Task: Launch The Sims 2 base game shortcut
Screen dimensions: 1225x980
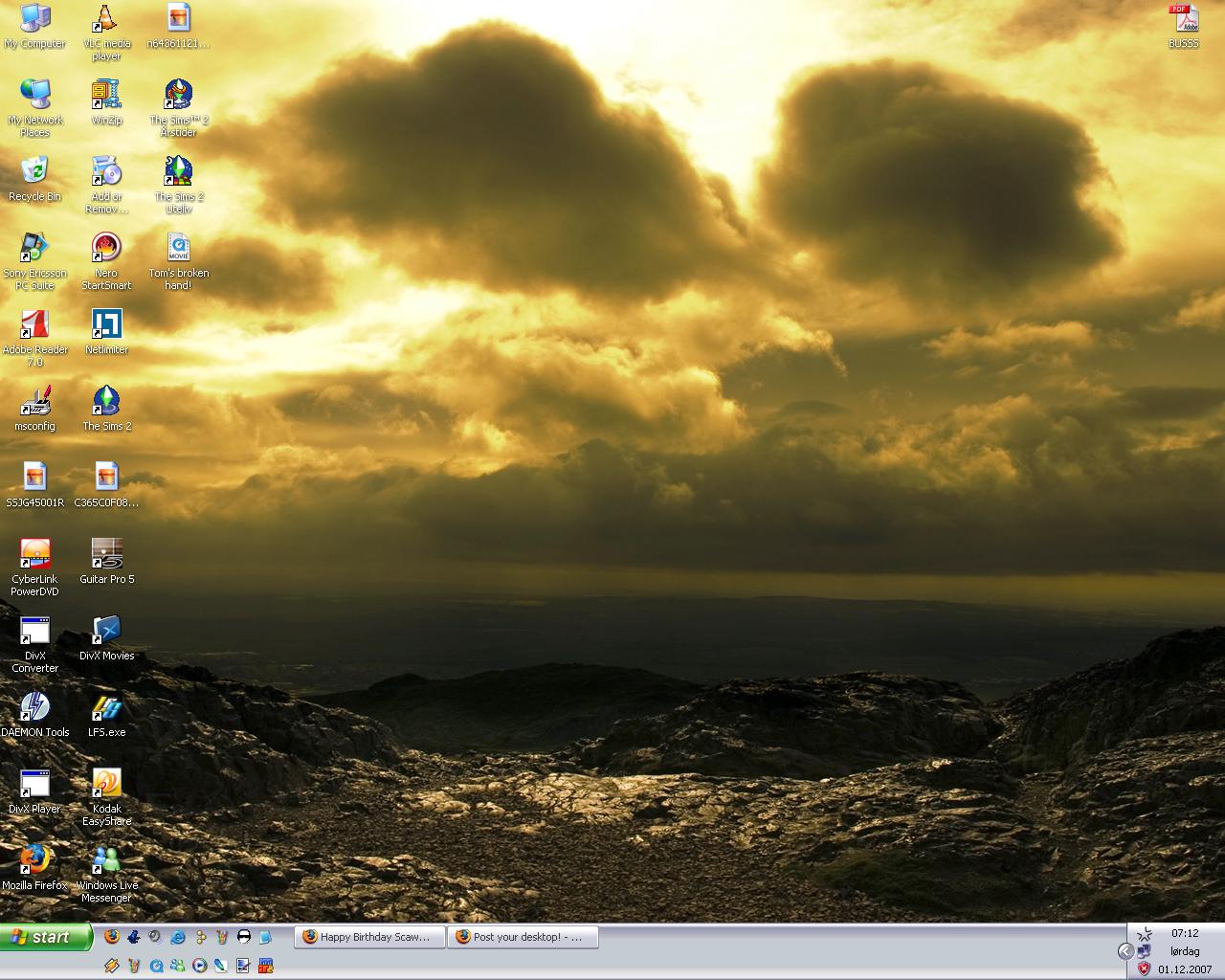Action: coord(106,409)
